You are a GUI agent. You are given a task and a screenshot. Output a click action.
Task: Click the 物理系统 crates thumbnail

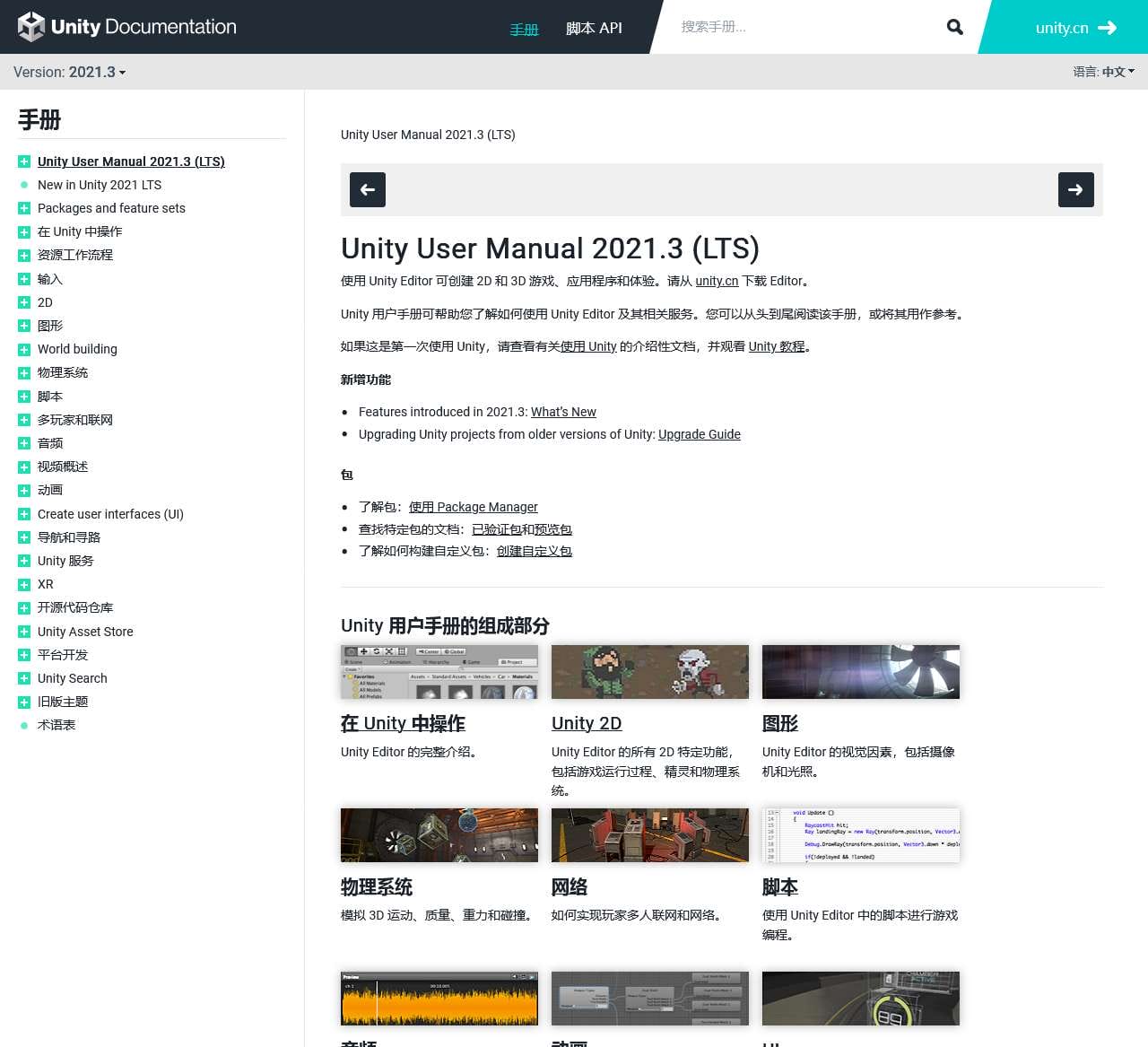pyautogui.click(x=439, y=835)
